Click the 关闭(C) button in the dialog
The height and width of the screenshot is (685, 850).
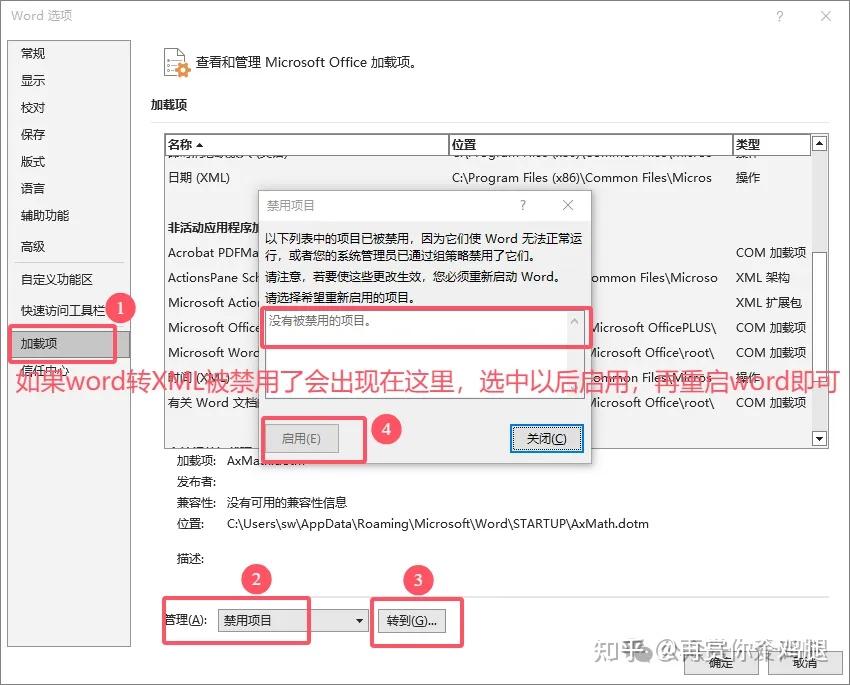pos(546,438)
